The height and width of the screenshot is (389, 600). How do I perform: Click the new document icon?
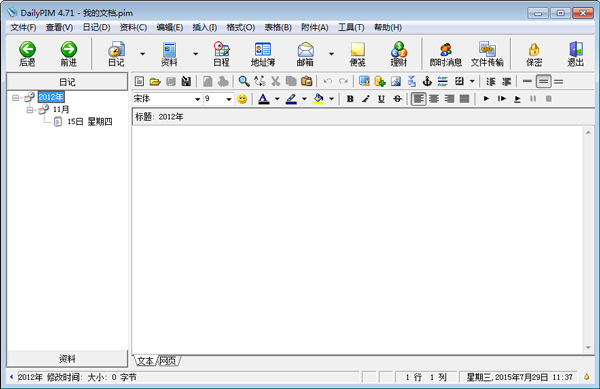(x=139, y=81)
